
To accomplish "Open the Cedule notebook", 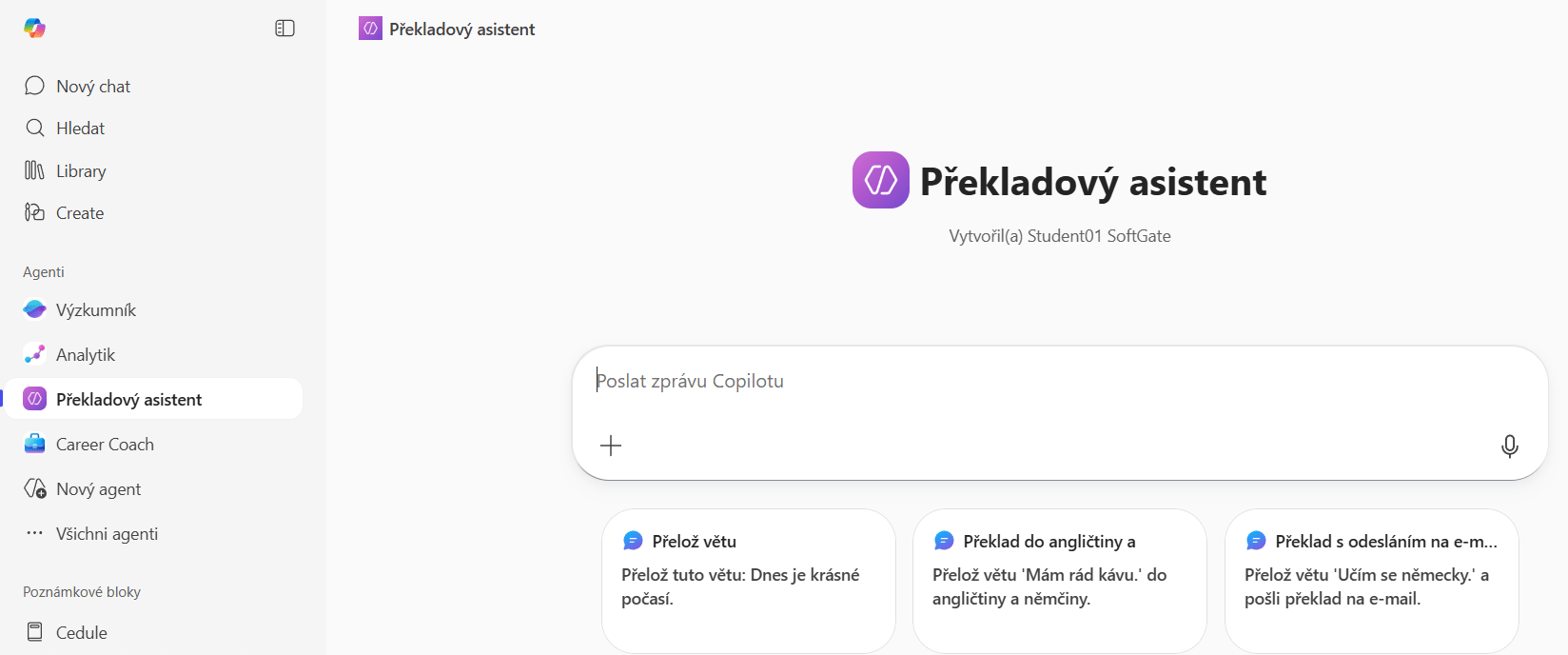I will (x=81, y=633).
